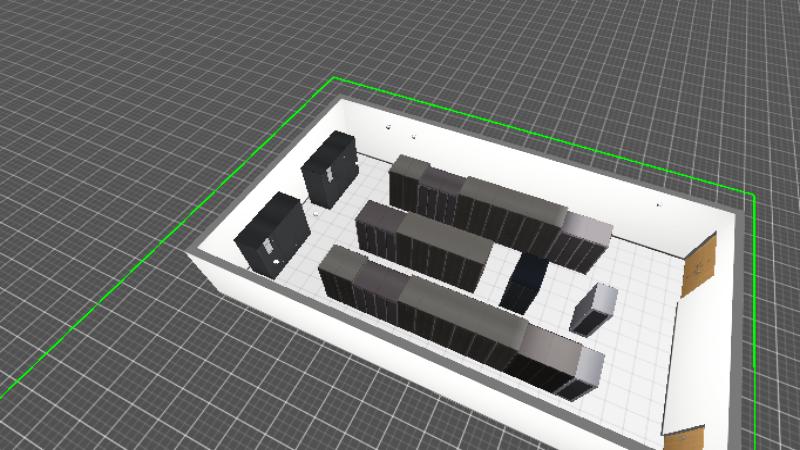Viewport: 800px width, 450px height.
Task: Select the small wall device near the right corner
Action: click(x=658, y=205)
